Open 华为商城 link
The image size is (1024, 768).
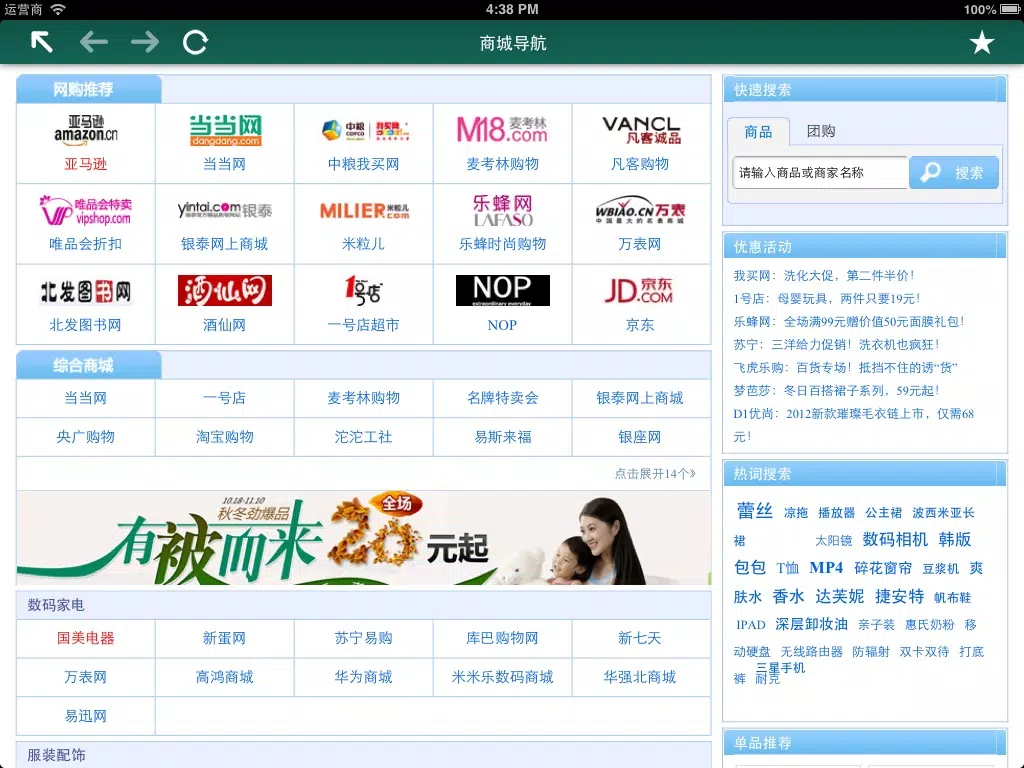(364, 677)
